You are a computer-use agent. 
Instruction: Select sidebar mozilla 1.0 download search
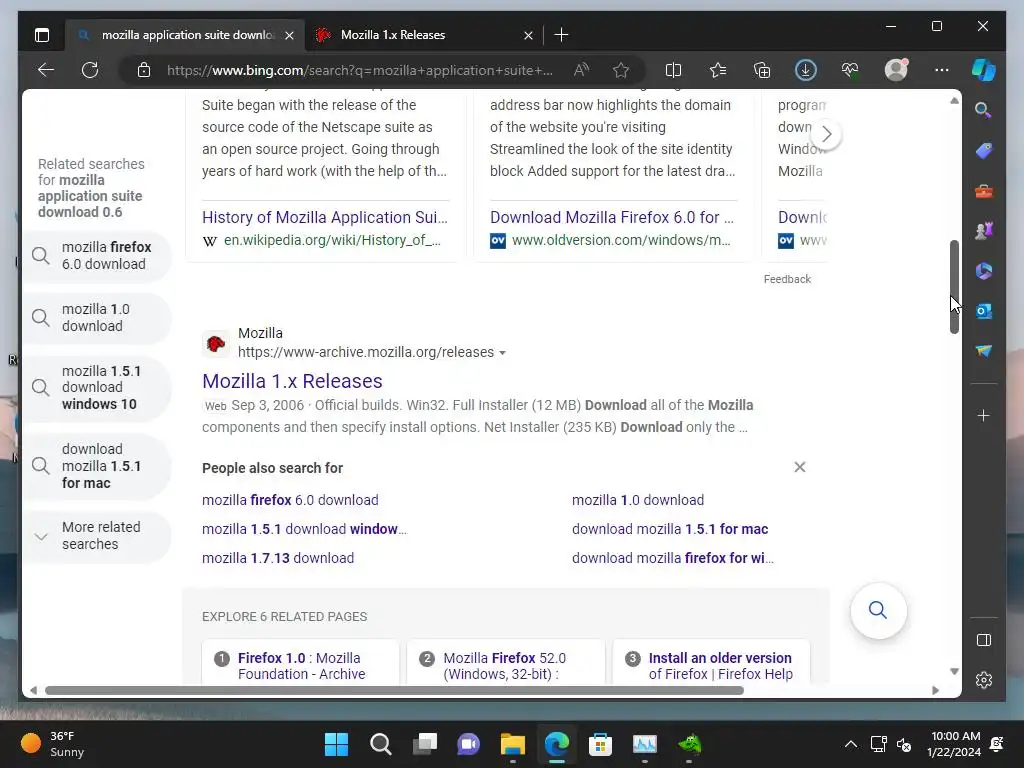97,318
